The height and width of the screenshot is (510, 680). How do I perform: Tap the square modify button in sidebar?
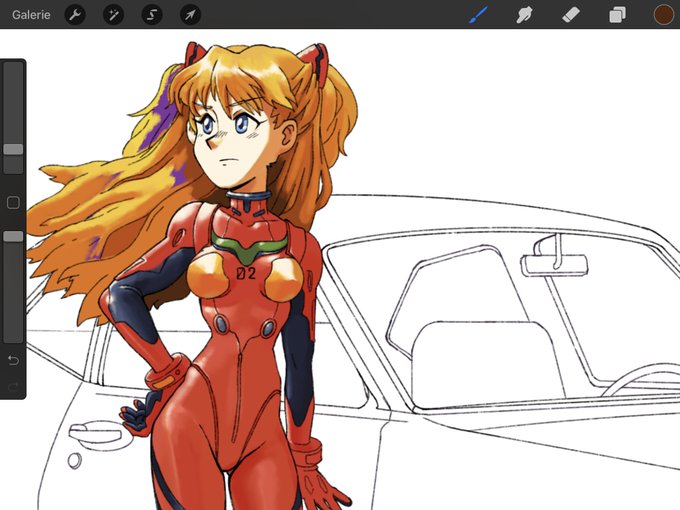[13, 203]
